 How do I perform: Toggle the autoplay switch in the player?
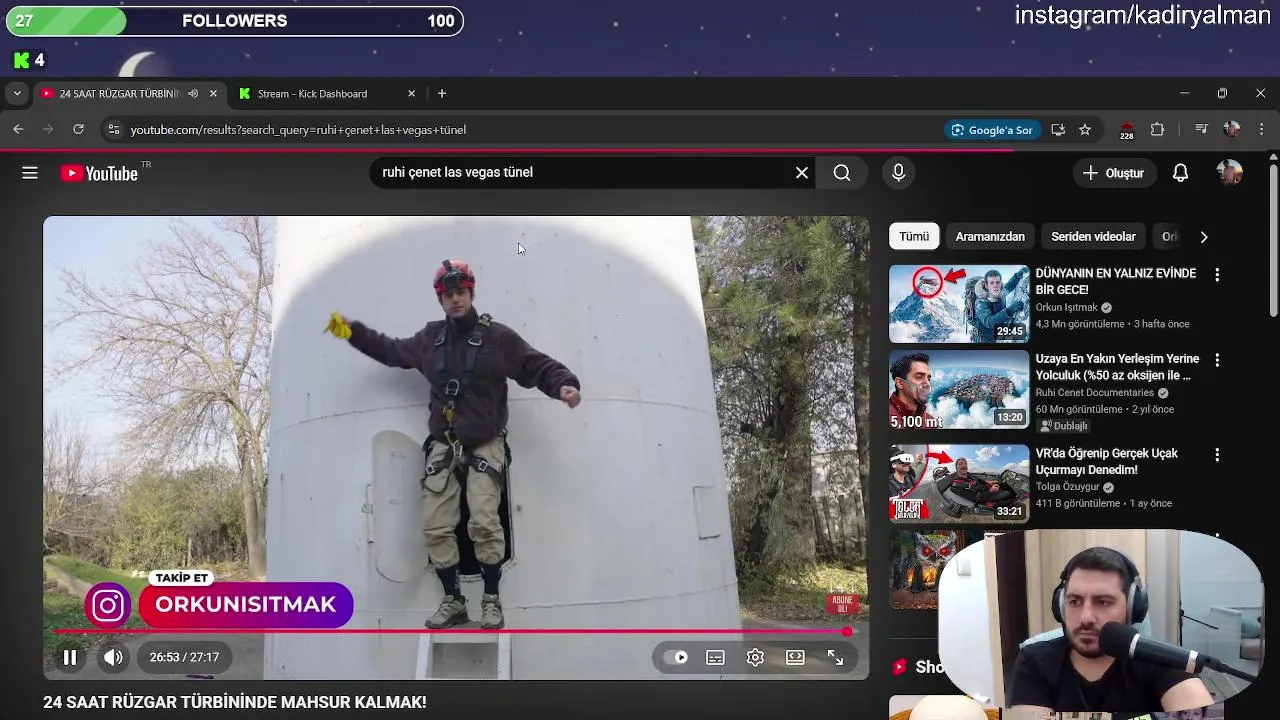pos(676,657)
